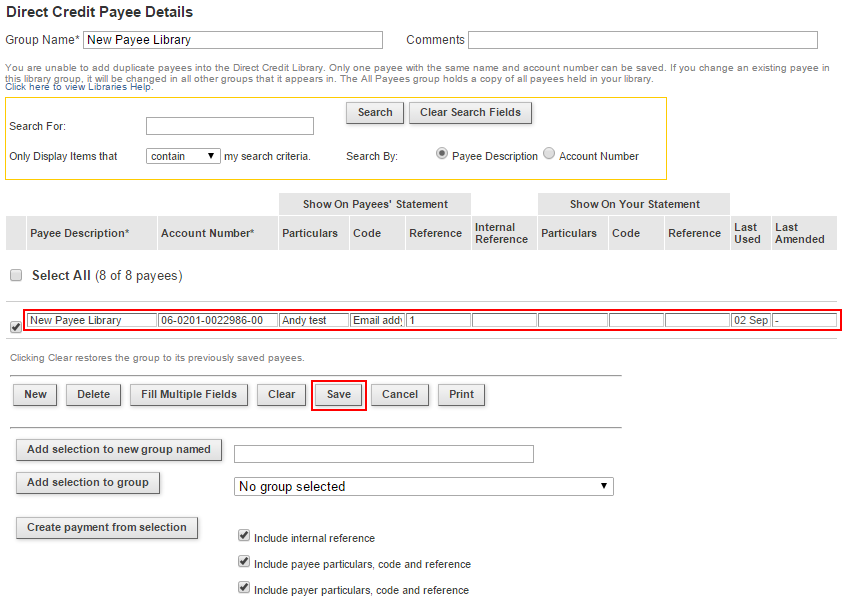The width and height of the screenshot is (850, 611).
Task: Uncheck Include internal reference
Action: pos(244,536)
